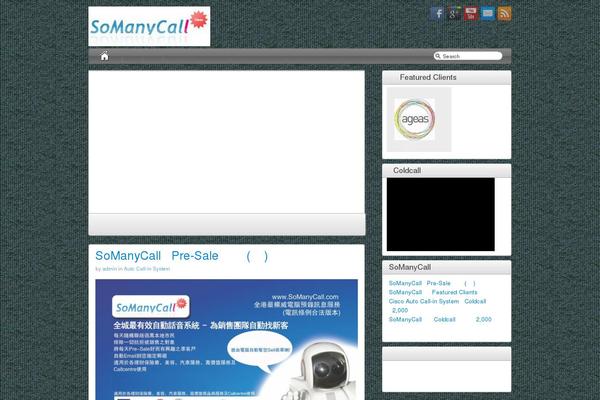Open the Facebook social icon
This screenshot has height=400, width=600.
click(437, 14)
